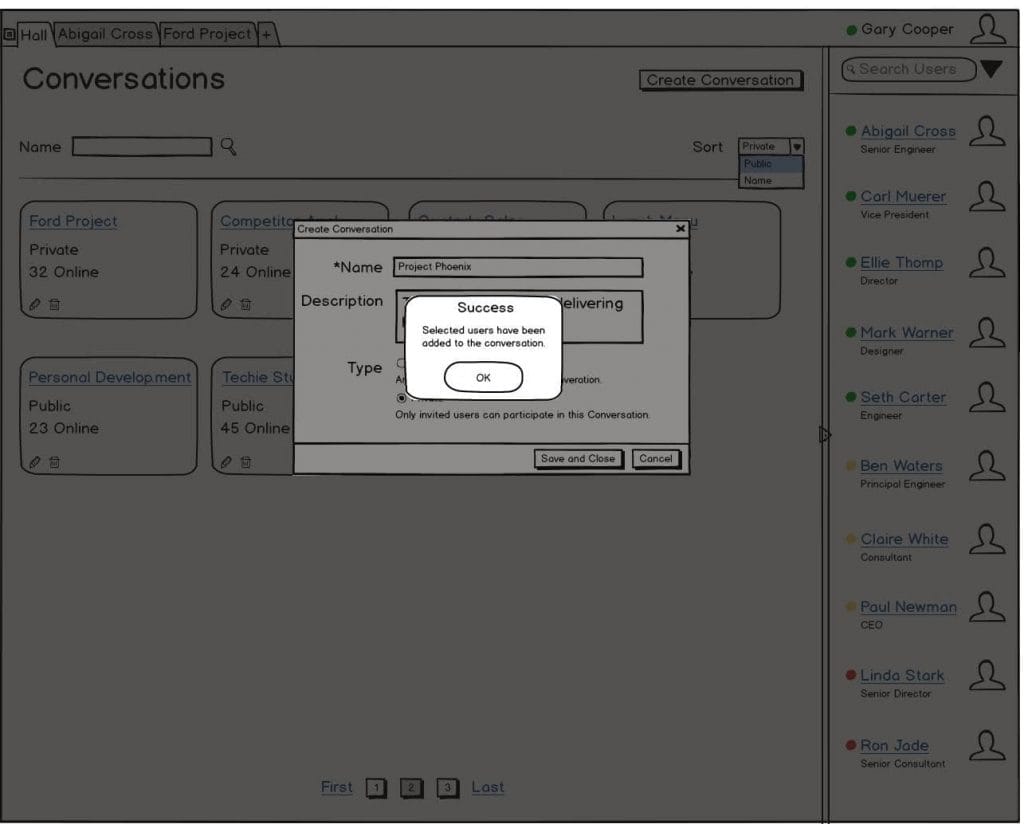1024x824 pixels.
Task: Delete the Ford Project conversation via trash icon
Action: [x=55, y=304]
